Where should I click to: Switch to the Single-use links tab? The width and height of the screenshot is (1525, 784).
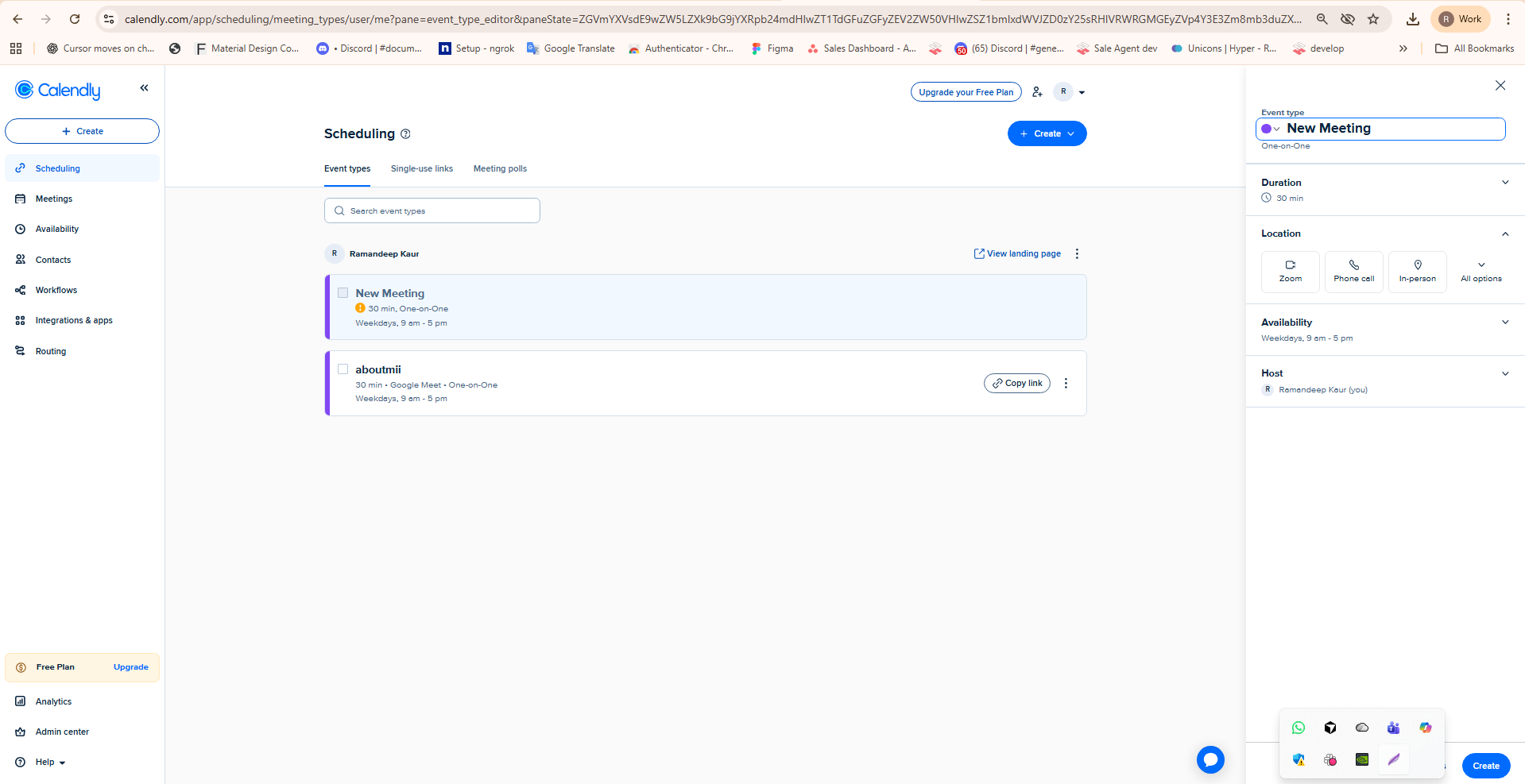(x=421, y=168)
